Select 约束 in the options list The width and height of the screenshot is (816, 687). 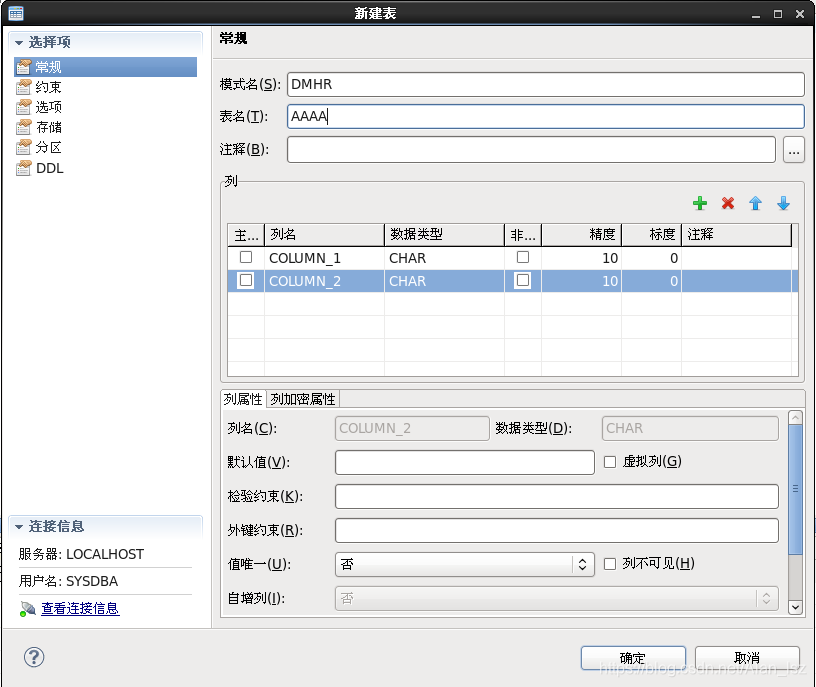pyautogui.click(x=48, y=87)
